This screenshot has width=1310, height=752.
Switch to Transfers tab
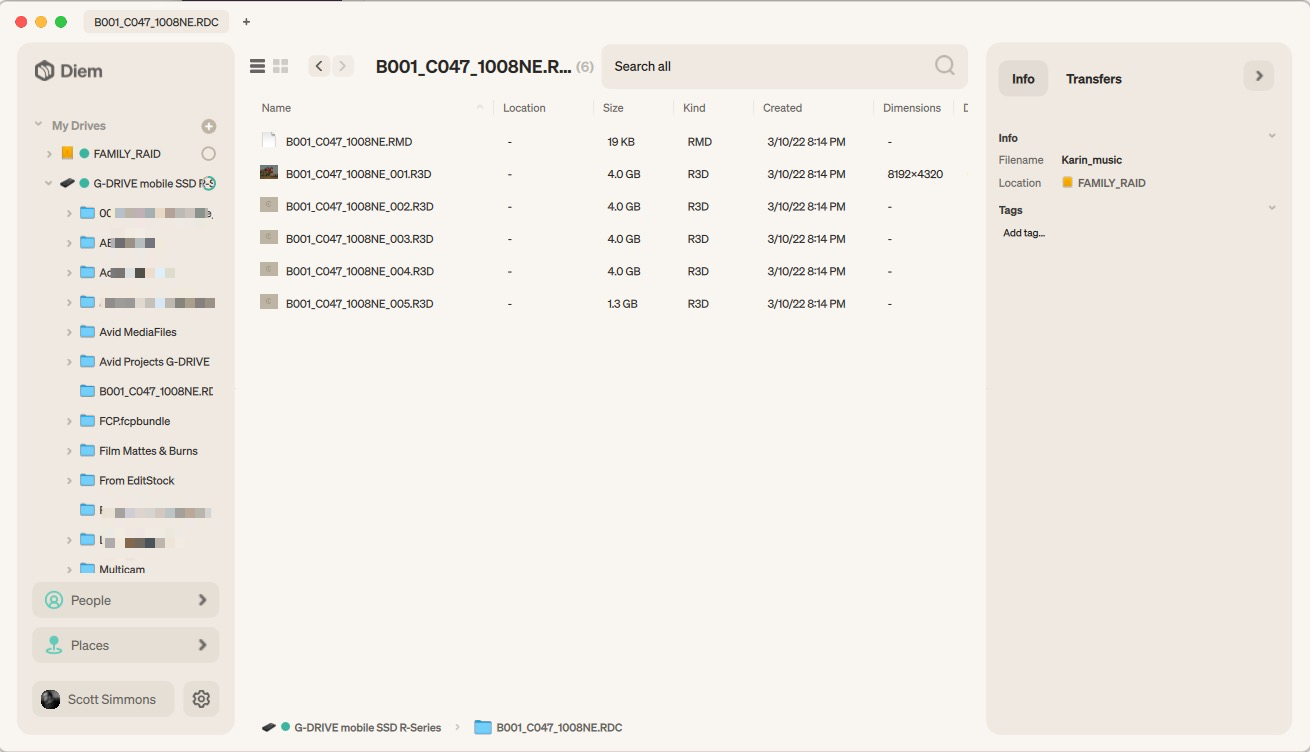[x=1093, y=79]
